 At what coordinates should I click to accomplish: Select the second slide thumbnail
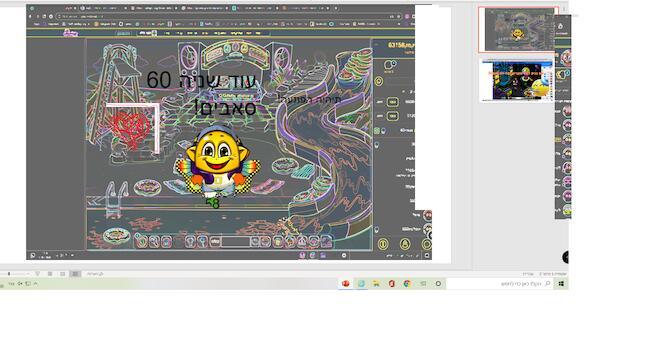click(x=517, y=80)
